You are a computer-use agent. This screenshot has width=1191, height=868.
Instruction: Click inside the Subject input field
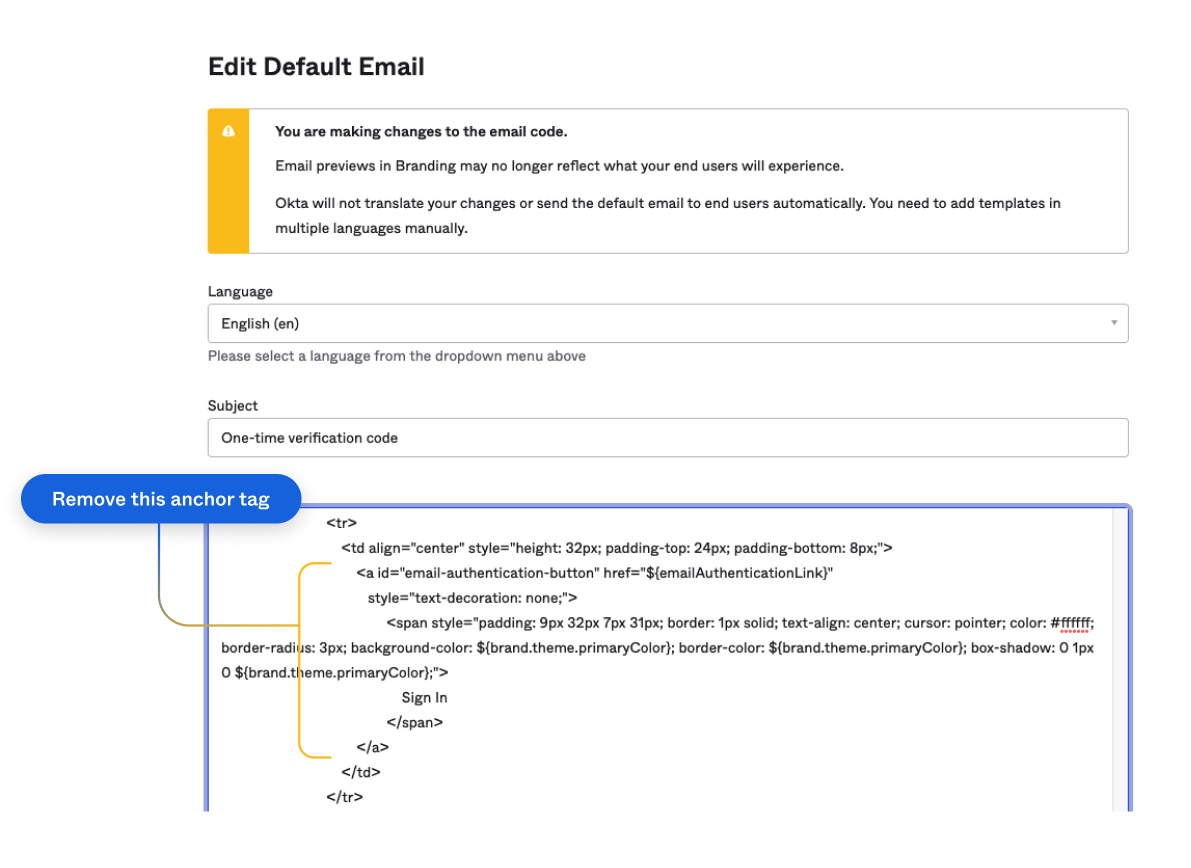(667, 437)
